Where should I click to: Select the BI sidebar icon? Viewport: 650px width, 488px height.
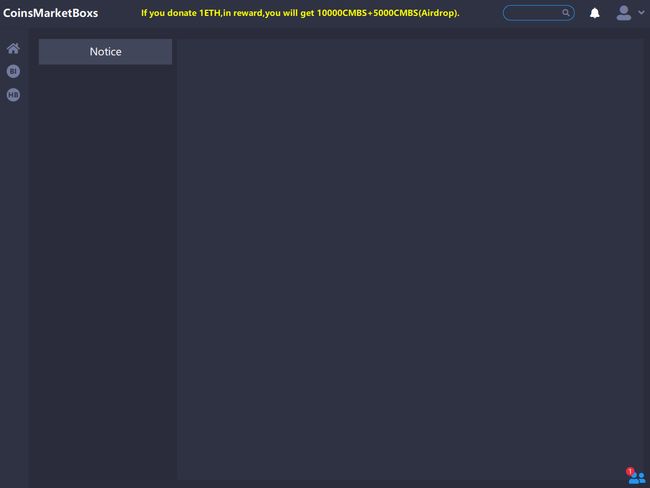(13, 71)
